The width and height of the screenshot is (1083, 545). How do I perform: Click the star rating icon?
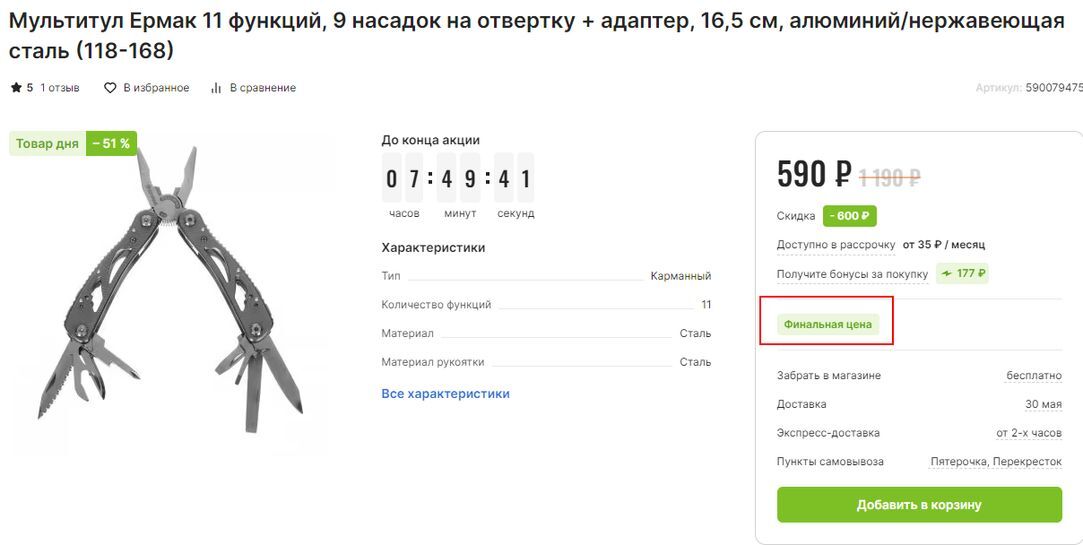pos(16,88)
